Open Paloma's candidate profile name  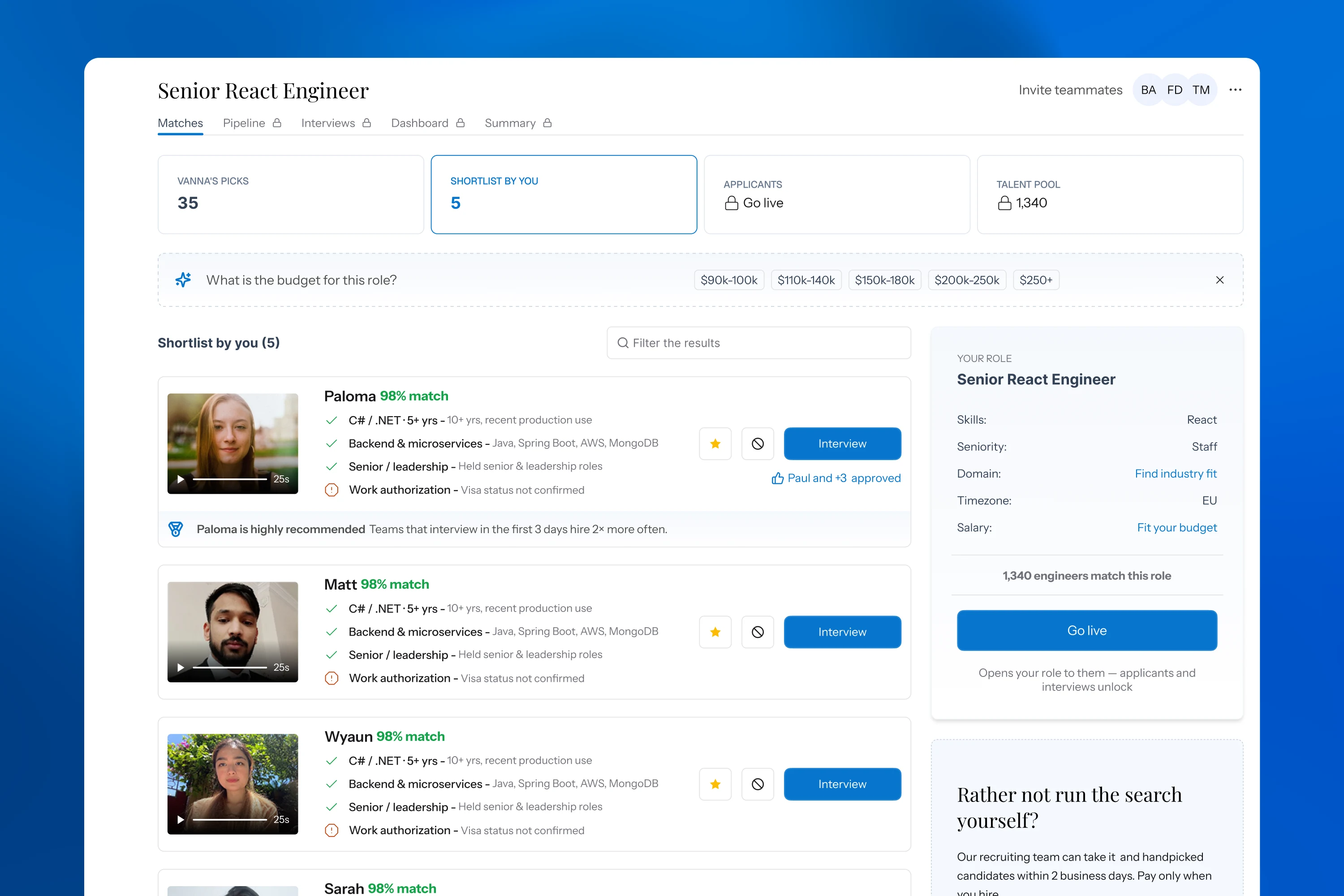[x=350, y=396]
